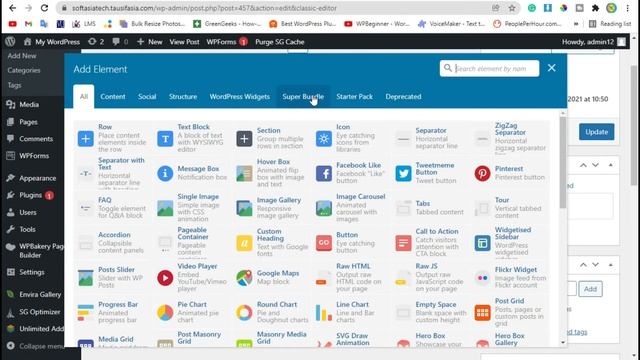
Task: Add a Separator element
Action: [429, 138]
